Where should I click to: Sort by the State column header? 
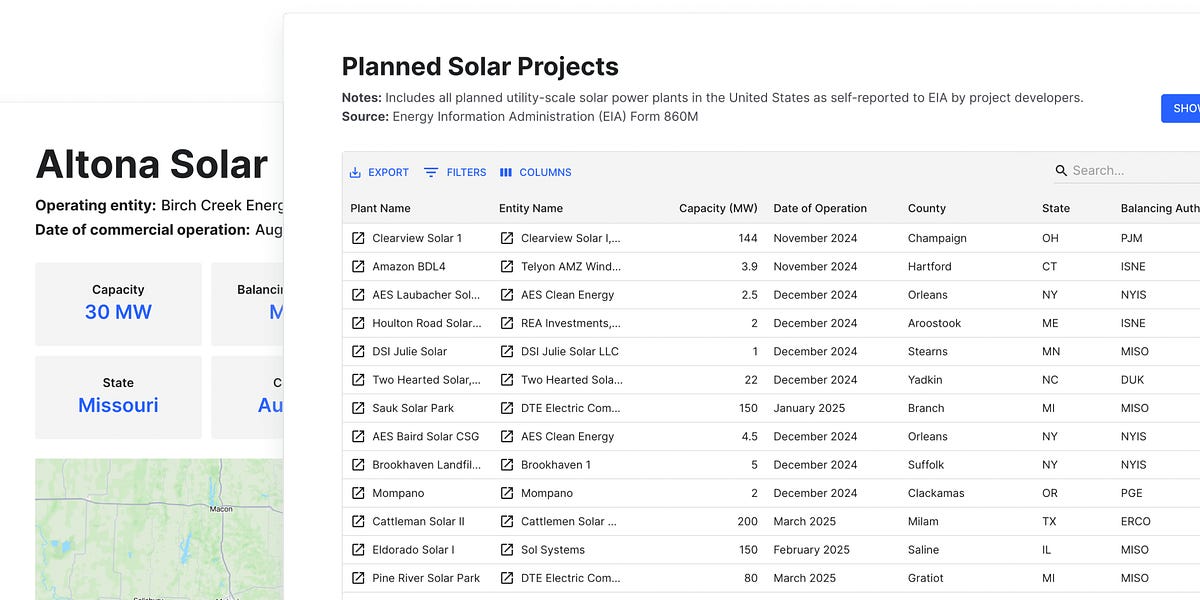[x=1055, y=208]
